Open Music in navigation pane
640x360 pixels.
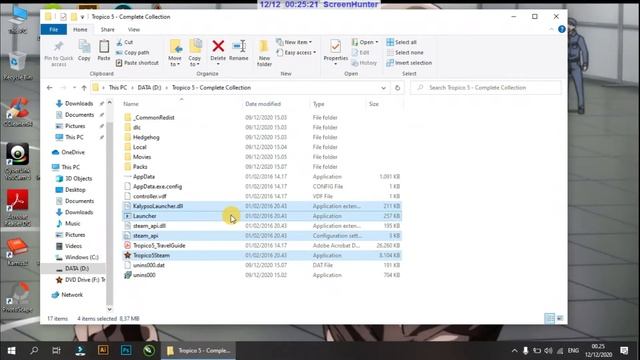click(73, 223)
